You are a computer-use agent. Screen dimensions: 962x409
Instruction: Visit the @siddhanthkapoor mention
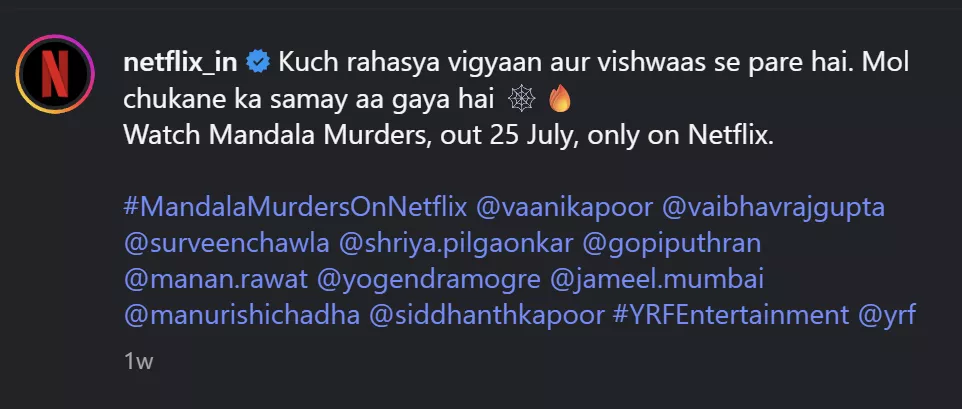(486, 315)
